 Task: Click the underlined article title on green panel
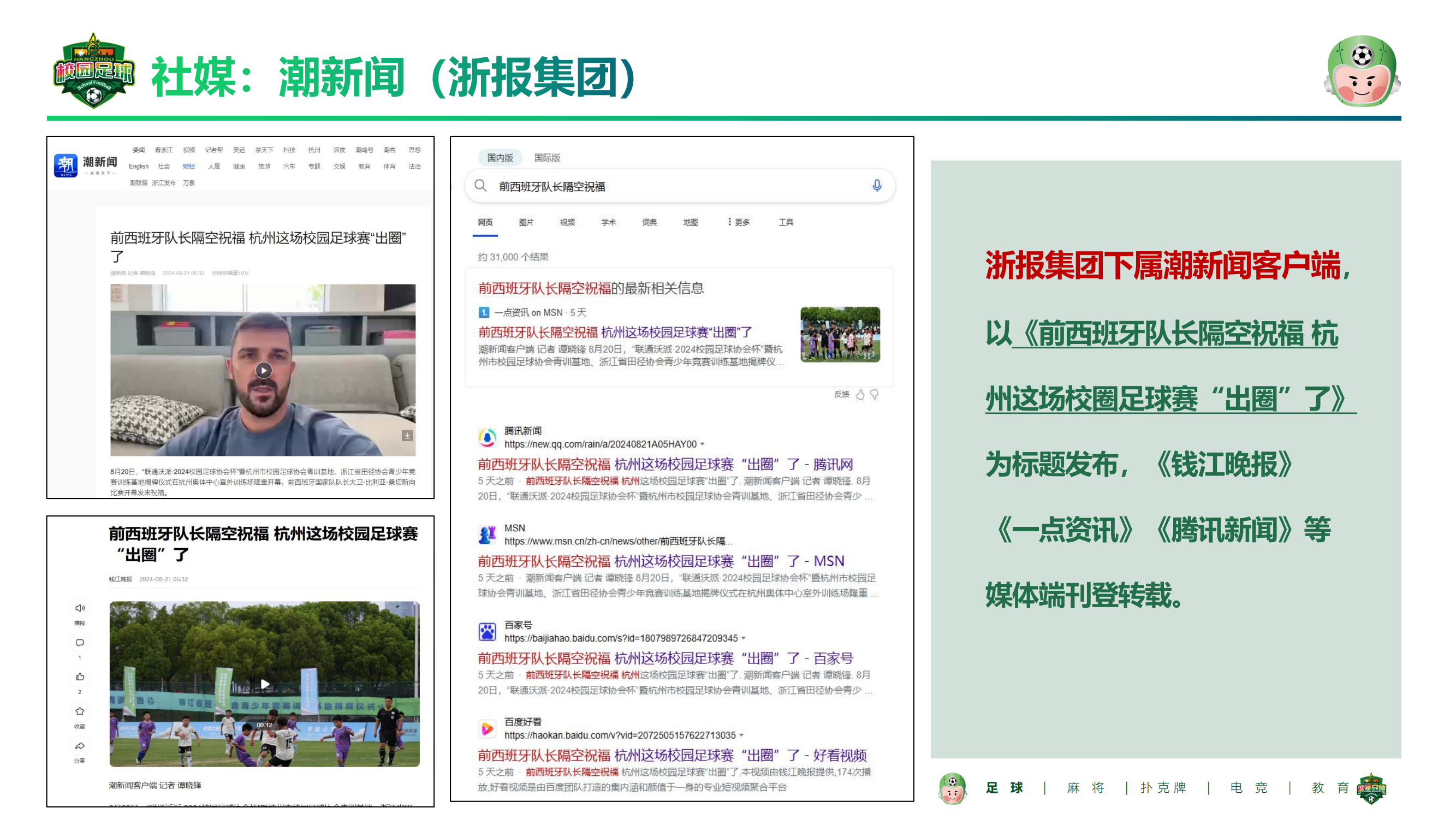tap(1170, 366)
